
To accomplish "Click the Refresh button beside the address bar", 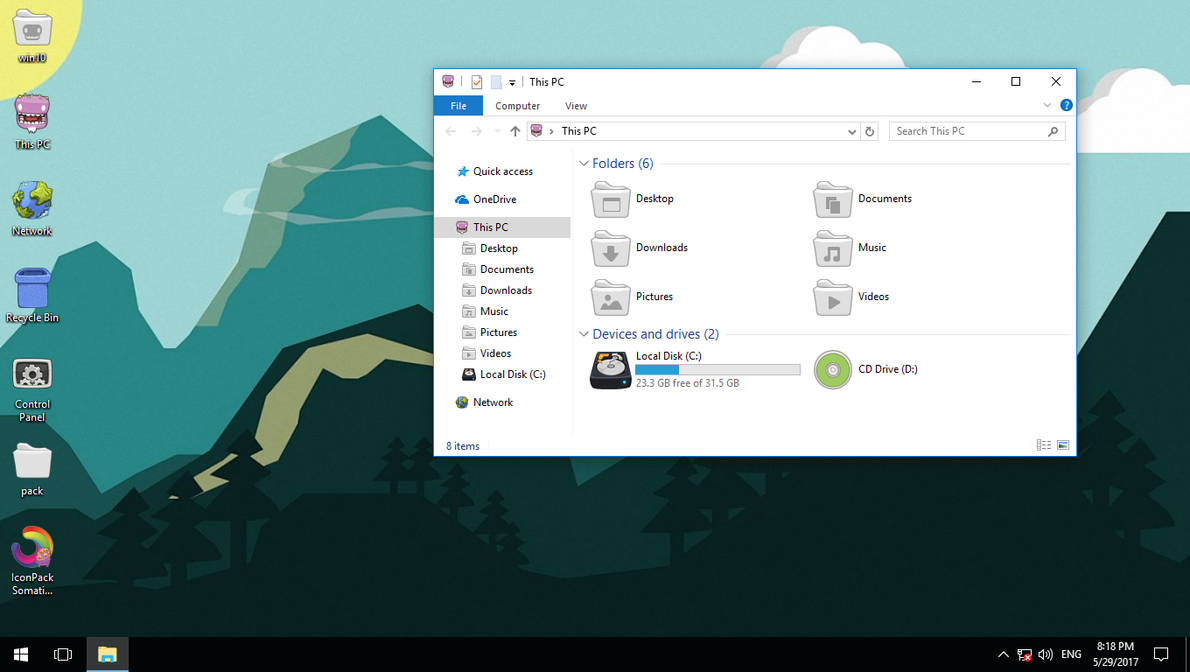I will pos(869,131).
